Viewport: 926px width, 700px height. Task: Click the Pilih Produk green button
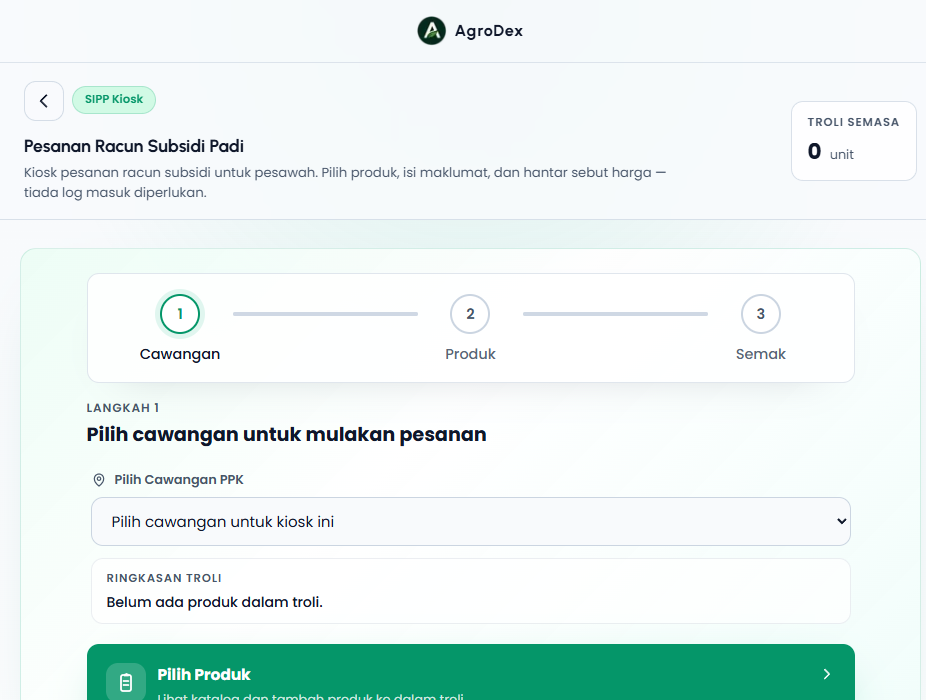(x=471, y=672)
